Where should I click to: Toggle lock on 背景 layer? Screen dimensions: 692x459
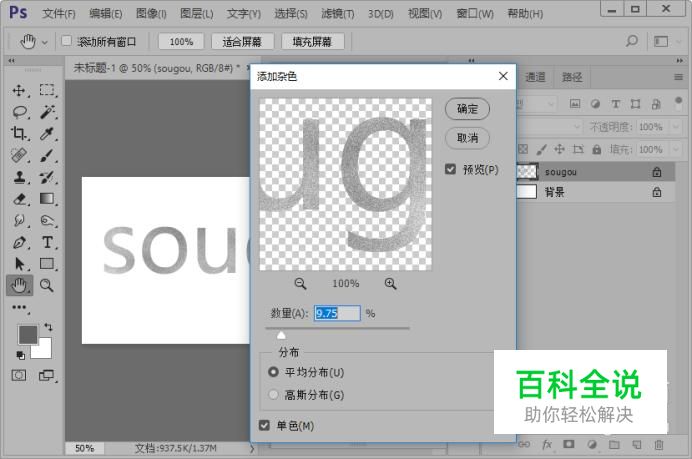point(657,192)
